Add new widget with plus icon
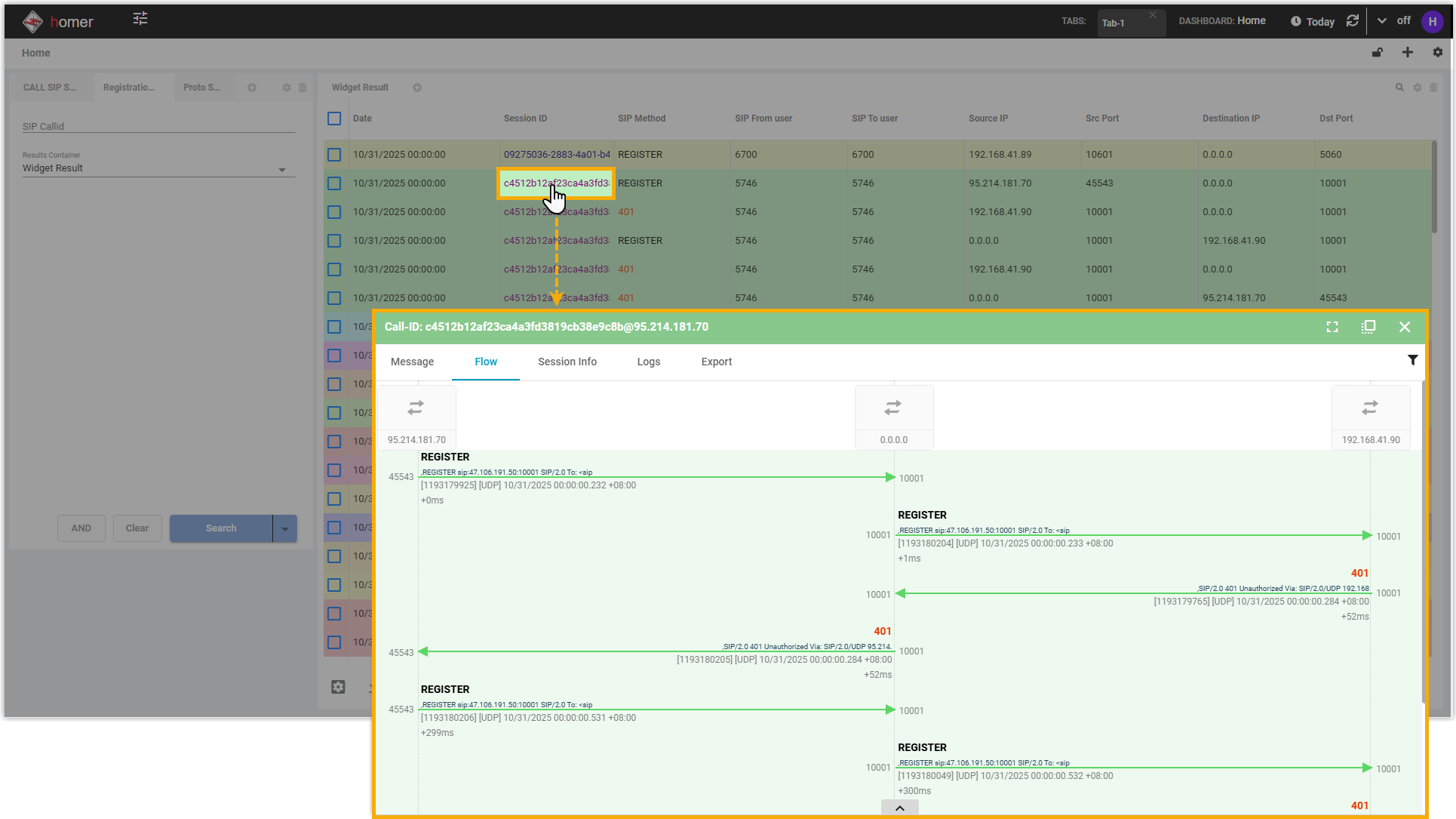Screen dimensions: 1456x819 [1407, 53]
